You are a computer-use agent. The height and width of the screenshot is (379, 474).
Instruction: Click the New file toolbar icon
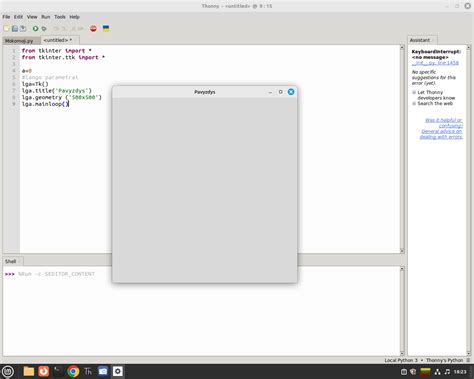(6, 29)
